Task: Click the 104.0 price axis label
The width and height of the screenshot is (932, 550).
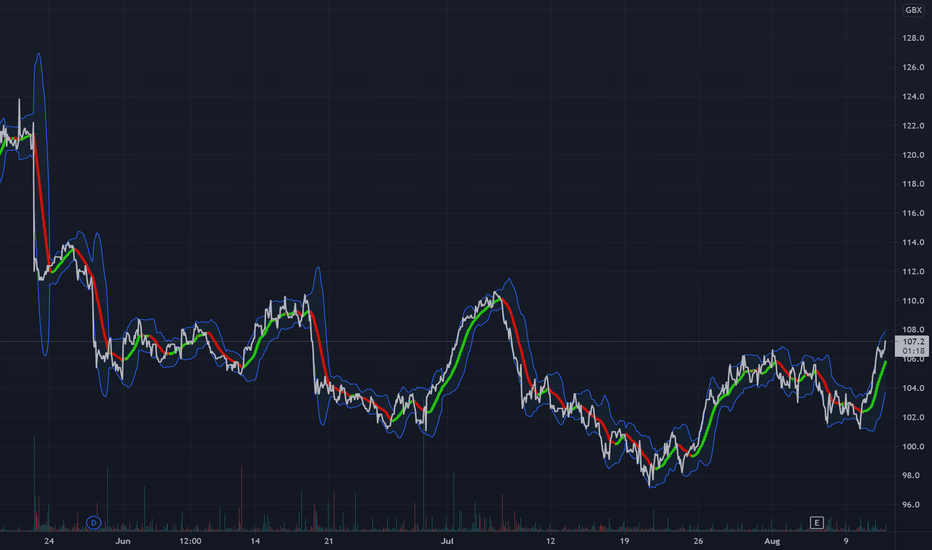Action: [913, 388]
